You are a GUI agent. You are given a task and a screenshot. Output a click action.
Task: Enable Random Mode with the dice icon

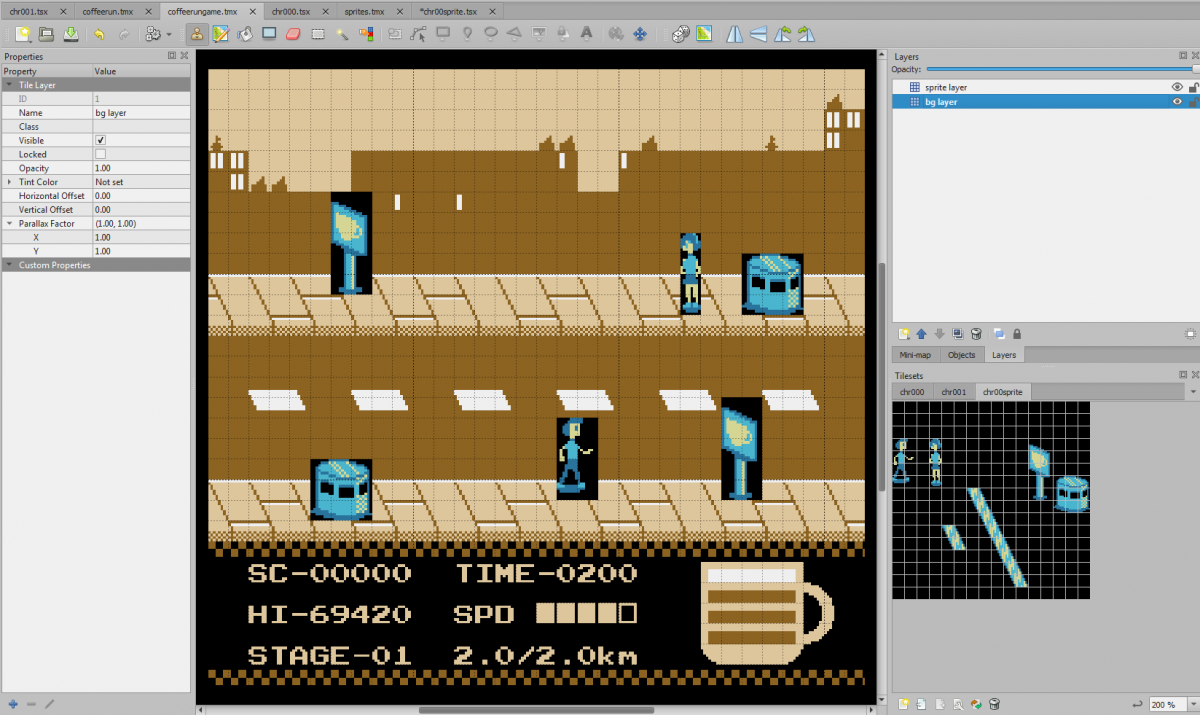point(680,33)
